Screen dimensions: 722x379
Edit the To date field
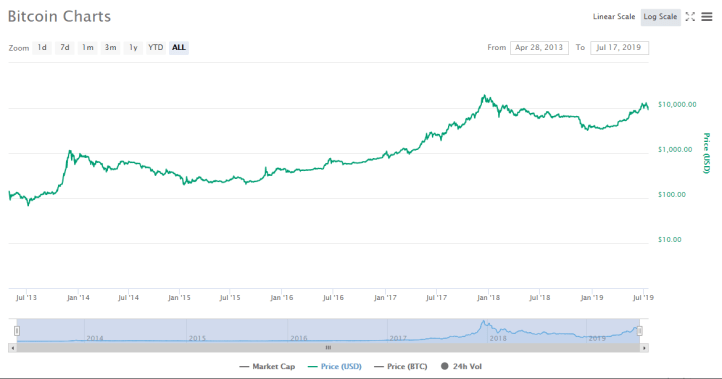point(619,47)
